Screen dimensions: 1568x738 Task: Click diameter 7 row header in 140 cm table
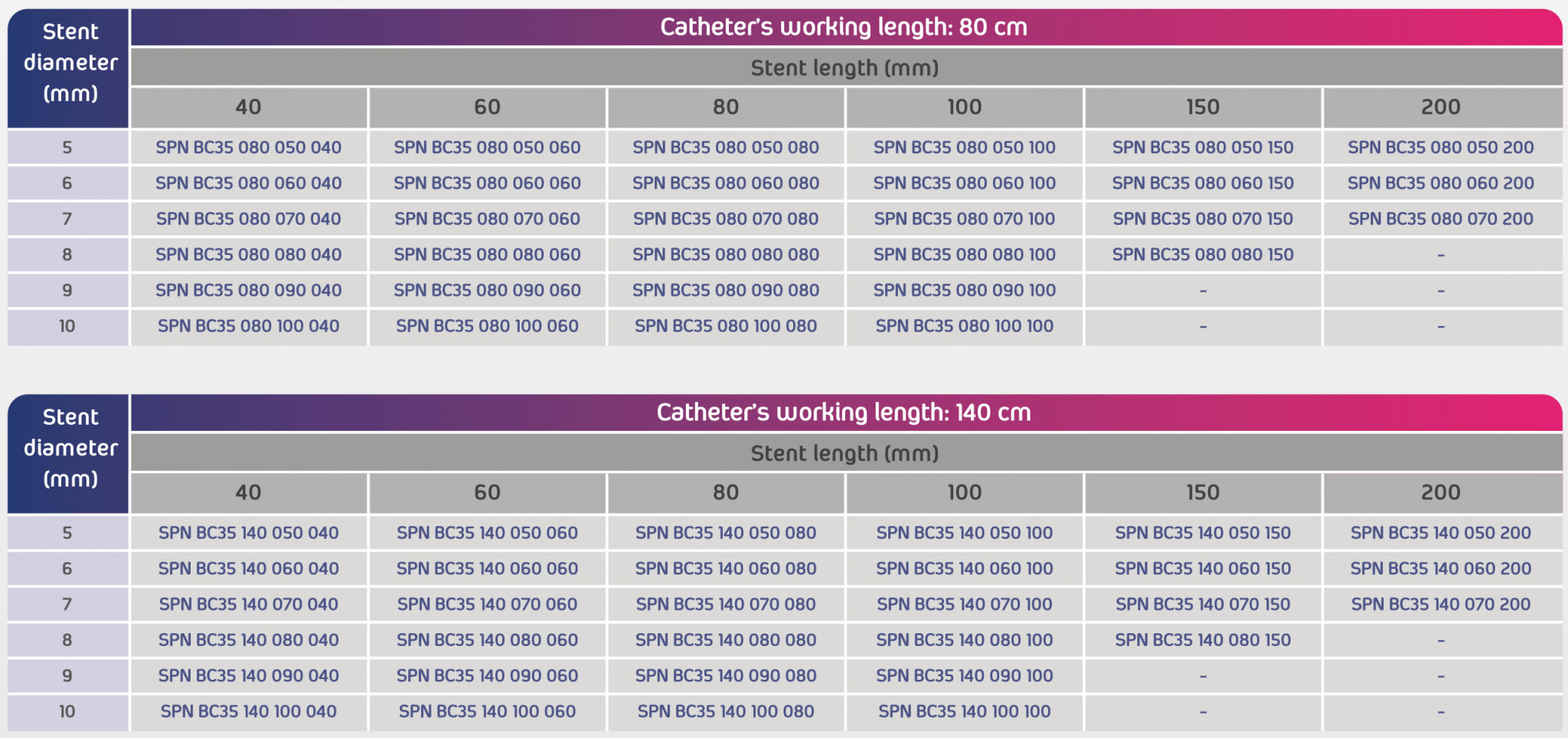click(67, 604)
